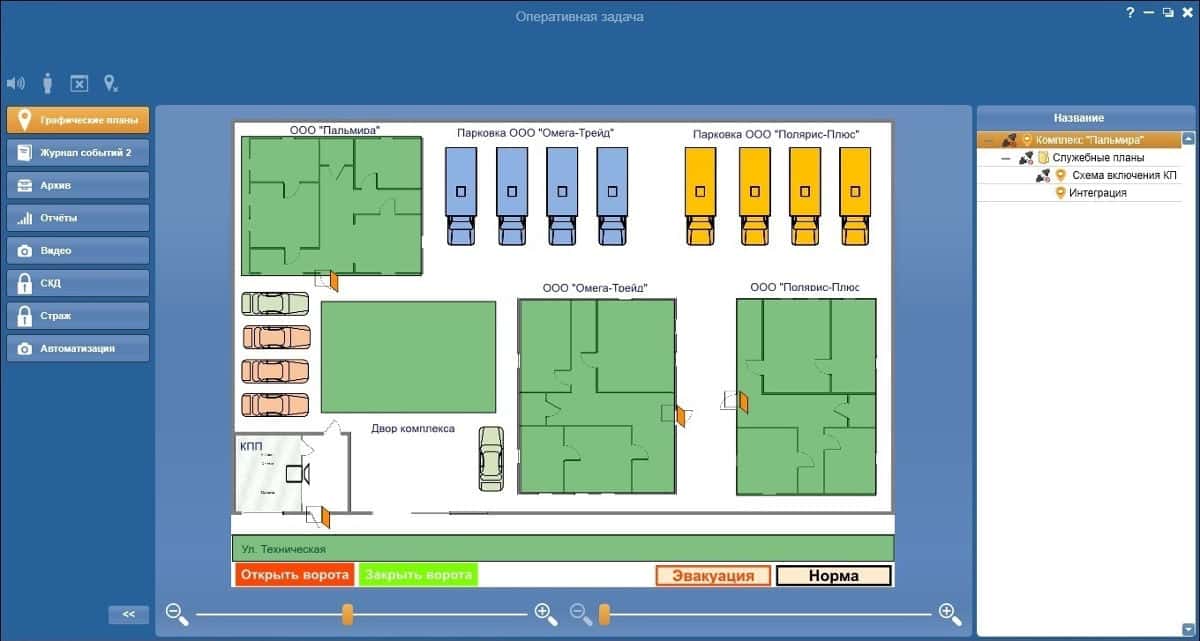Switch to the Архив section
1200x641 pixels.
(x=78, y=185)
